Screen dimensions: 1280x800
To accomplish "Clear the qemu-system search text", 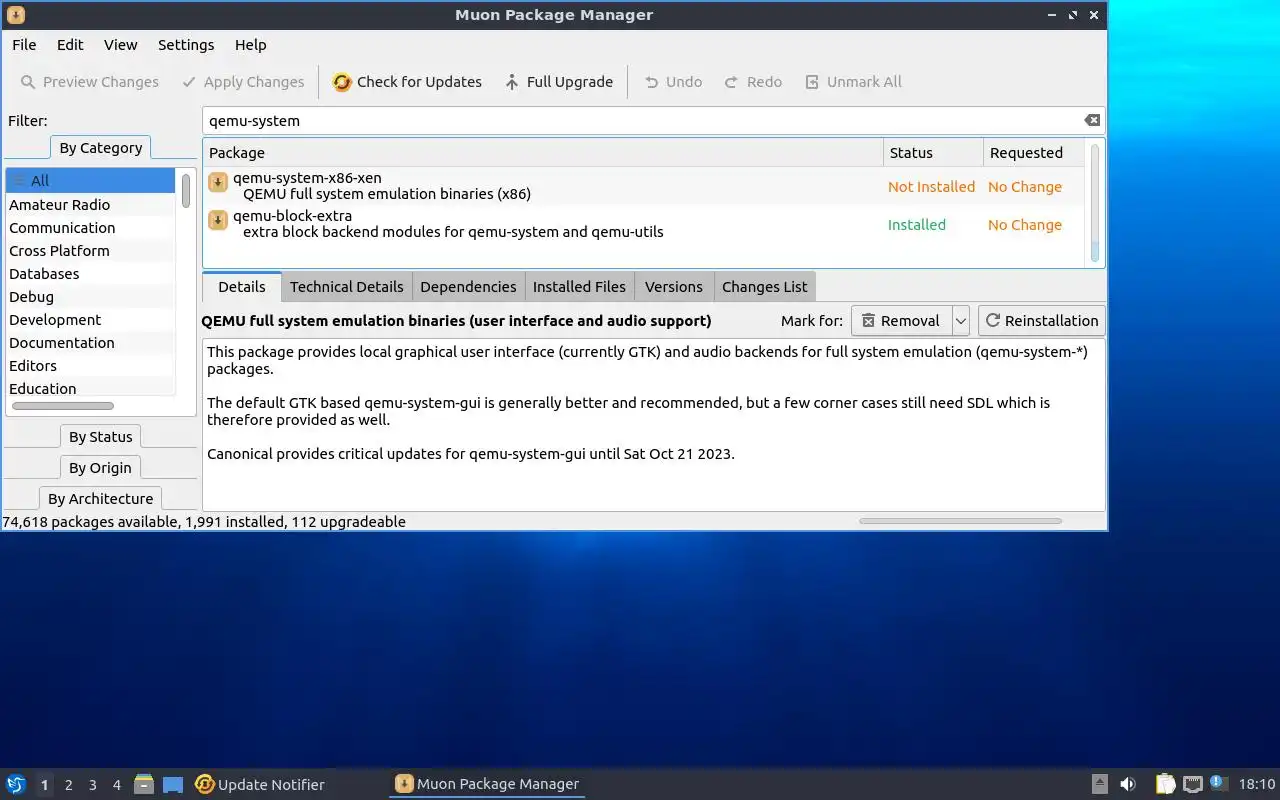I will pyautogui.click(x=1092, y=120).
